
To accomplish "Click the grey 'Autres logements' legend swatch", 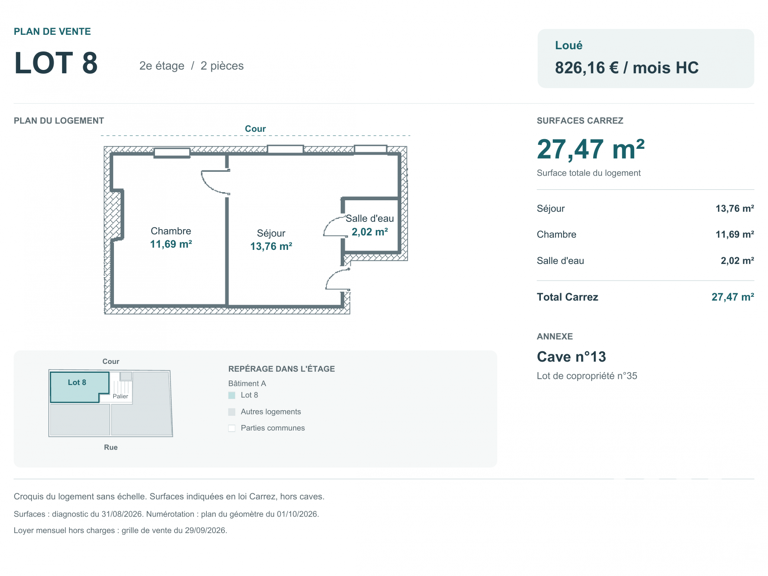I will coord(232,412).
